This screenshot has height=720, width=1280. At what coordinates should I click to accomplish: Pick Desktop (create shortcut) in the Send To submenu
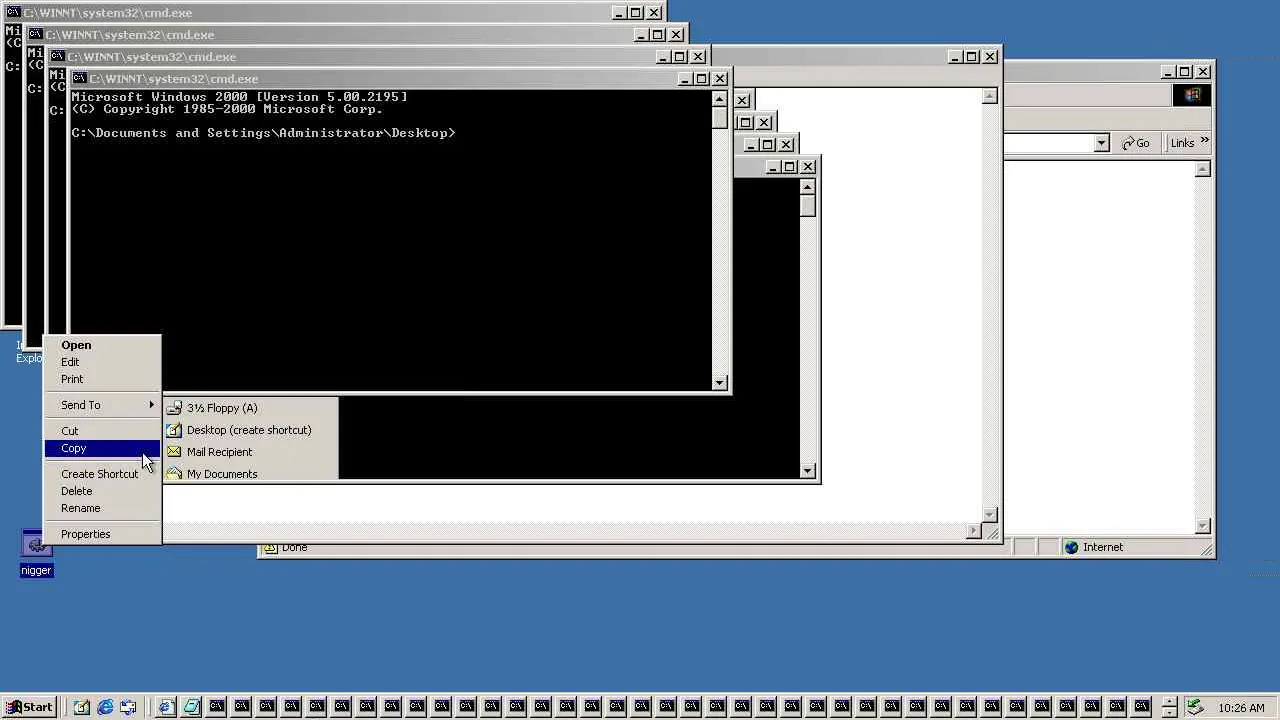(x=251, y=430)
